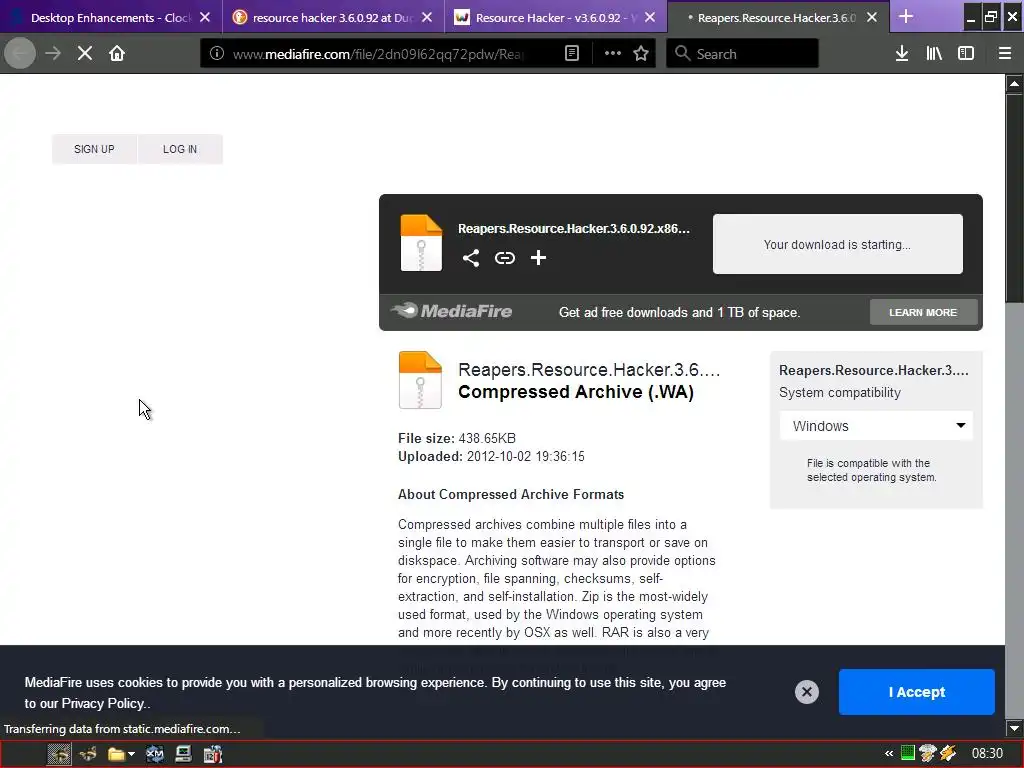Bookmark this page with the star

point(641,54)
